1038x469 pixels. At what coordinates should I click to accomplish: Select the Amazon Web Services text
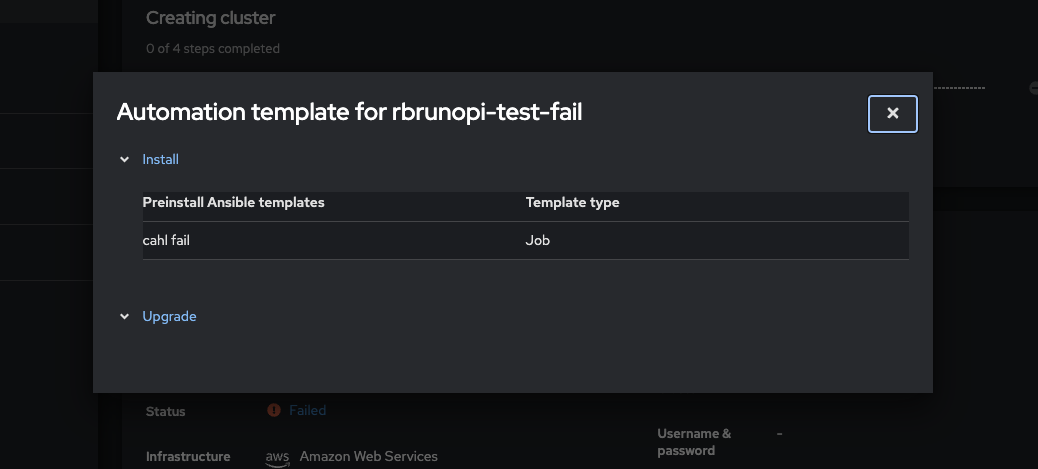coord(368,456)
